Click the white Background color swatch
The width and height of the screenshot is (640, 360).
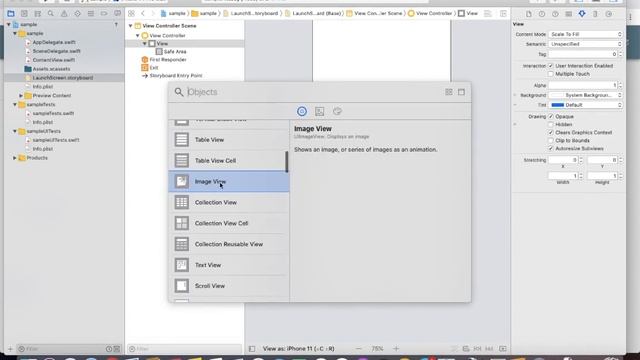pyautogui.click(x=557, y=95)
